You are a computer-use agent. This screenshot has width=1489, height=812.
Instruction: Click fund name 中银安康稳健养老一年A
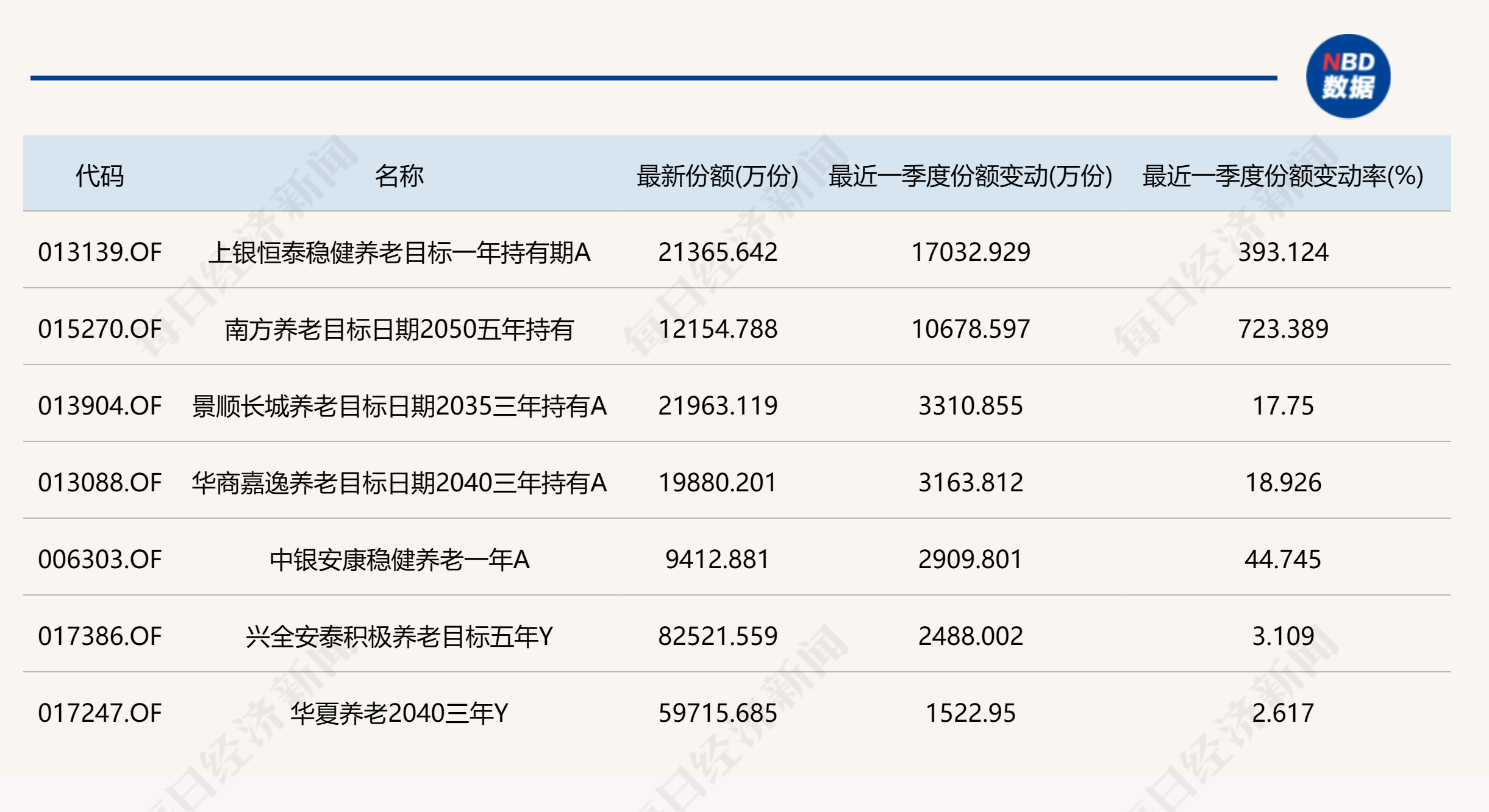pos(399,559)
